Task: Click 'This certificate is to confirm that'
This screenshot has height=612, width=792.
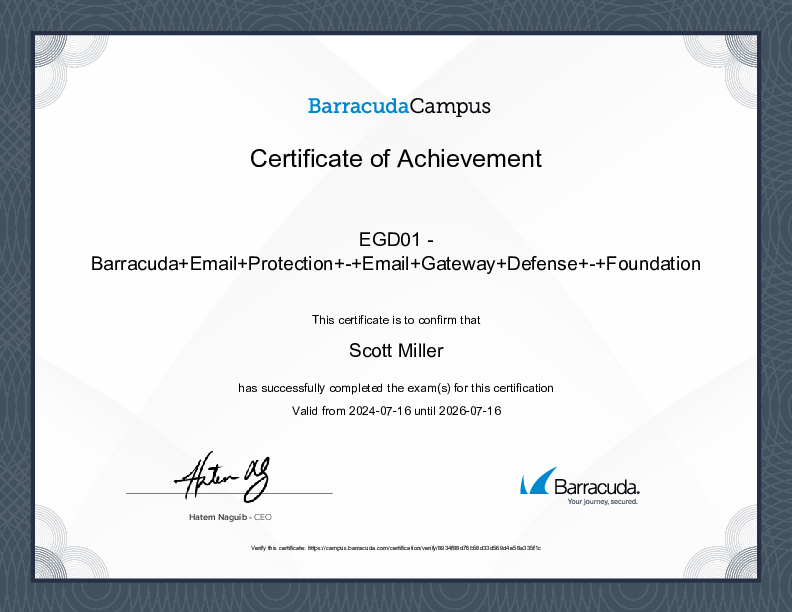Action: 396,320
